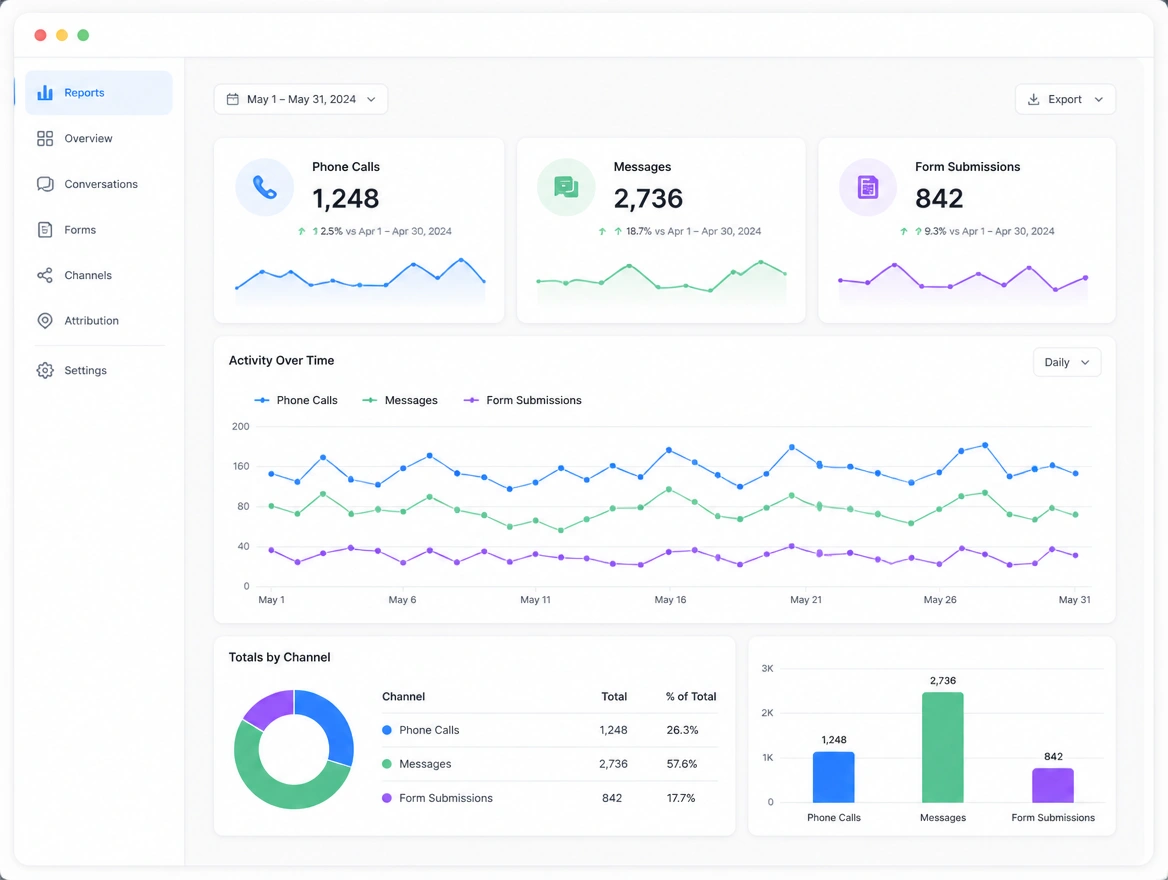Image resolution: width=1168 pixels, height=880 pixels.
Task: Click the Channel column header
Action: click(x=404, y=697)
